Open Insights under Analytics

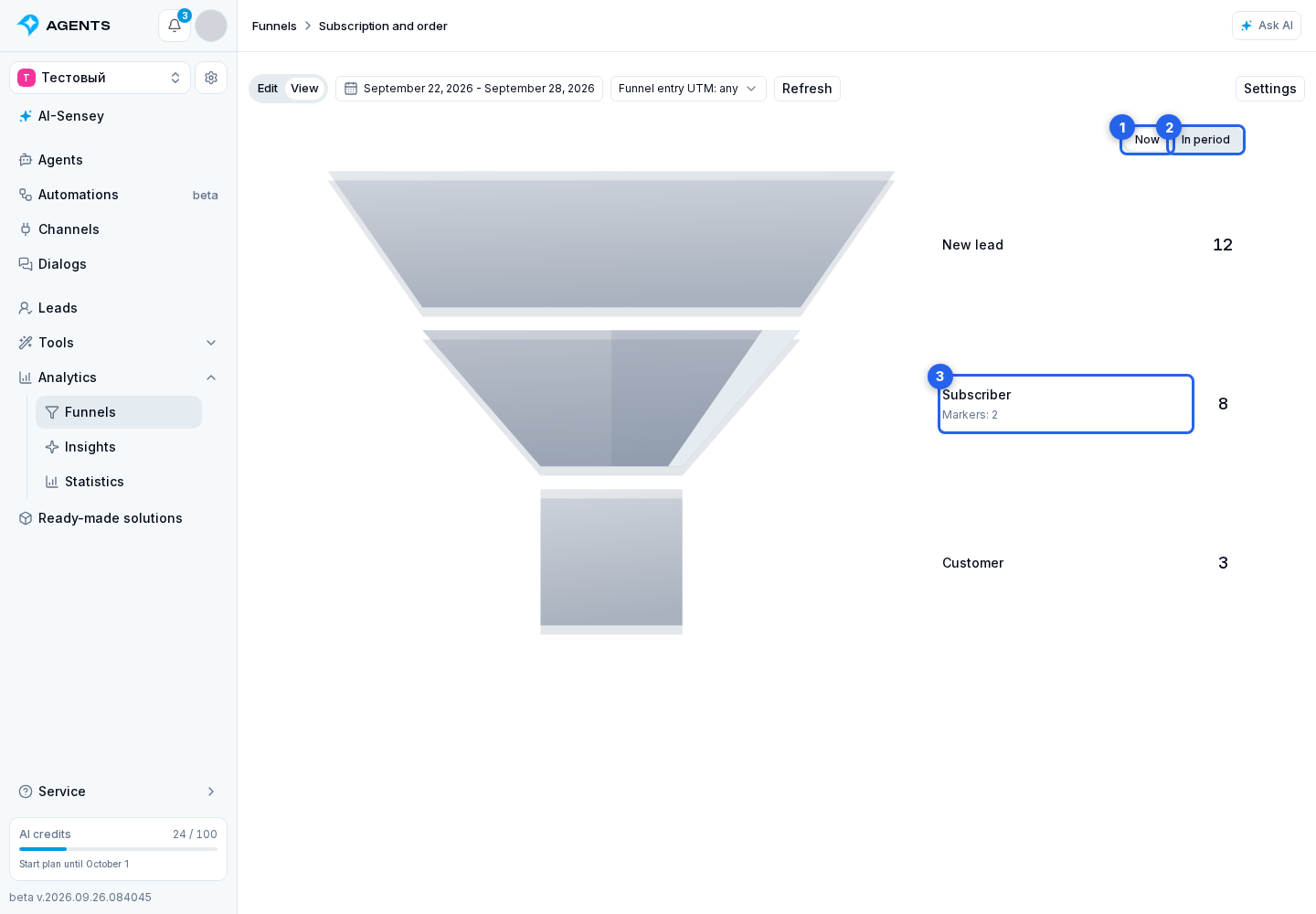tap(119, 447)
